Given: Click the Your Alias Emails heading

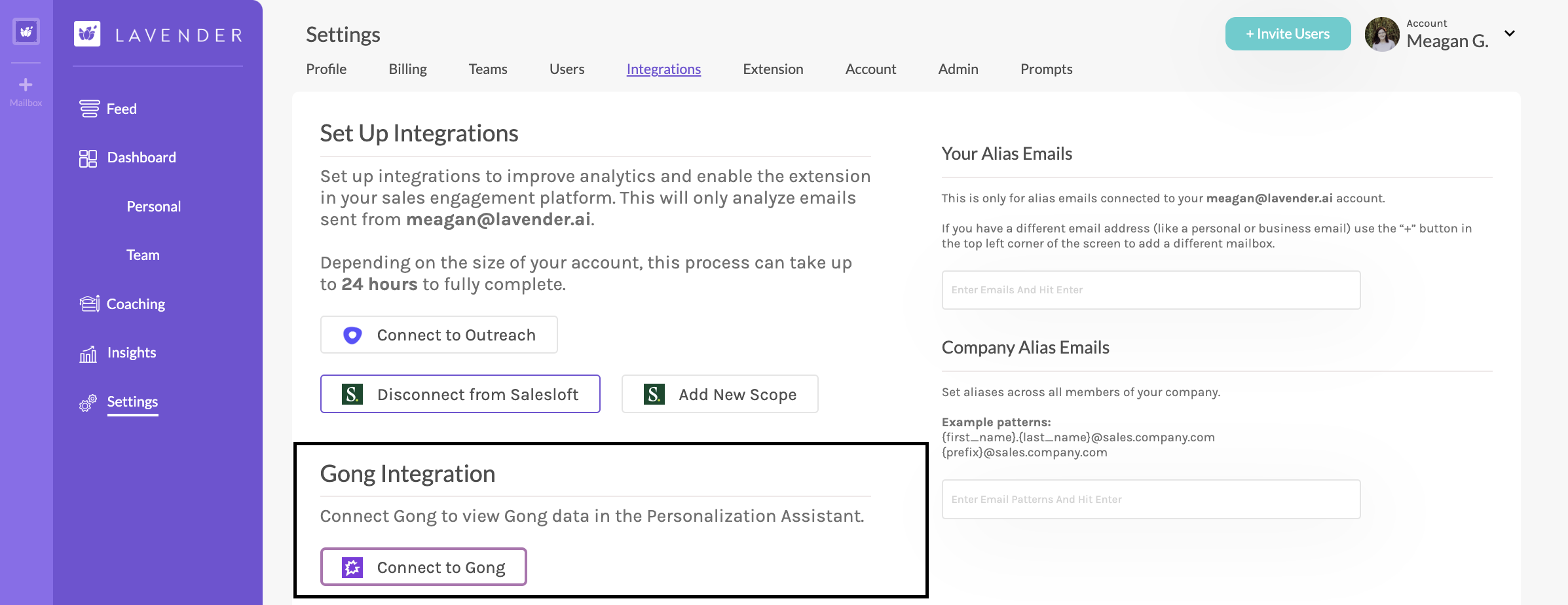Looking at the screenshot, I should pyautogui.click(x=1007, y=153).
